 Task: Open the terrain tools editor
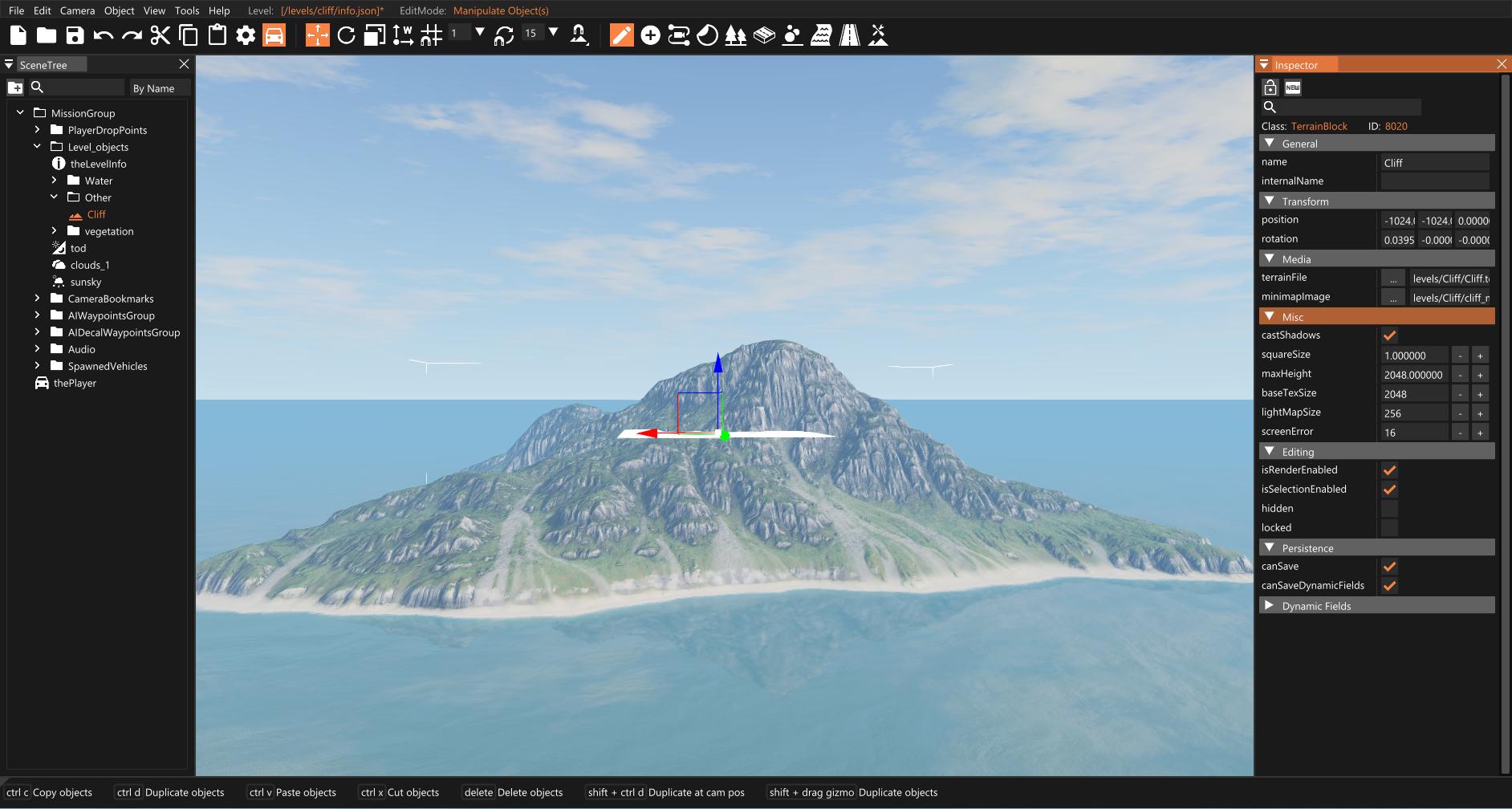(879, 35)
